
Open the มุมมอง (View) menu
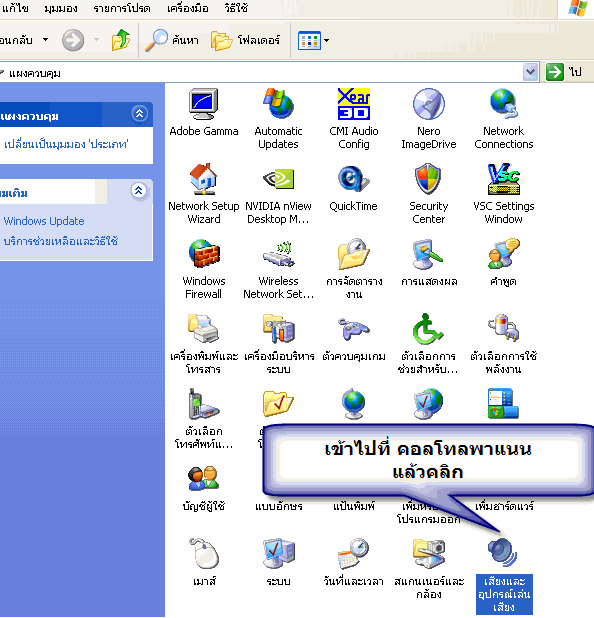point(61,8)
